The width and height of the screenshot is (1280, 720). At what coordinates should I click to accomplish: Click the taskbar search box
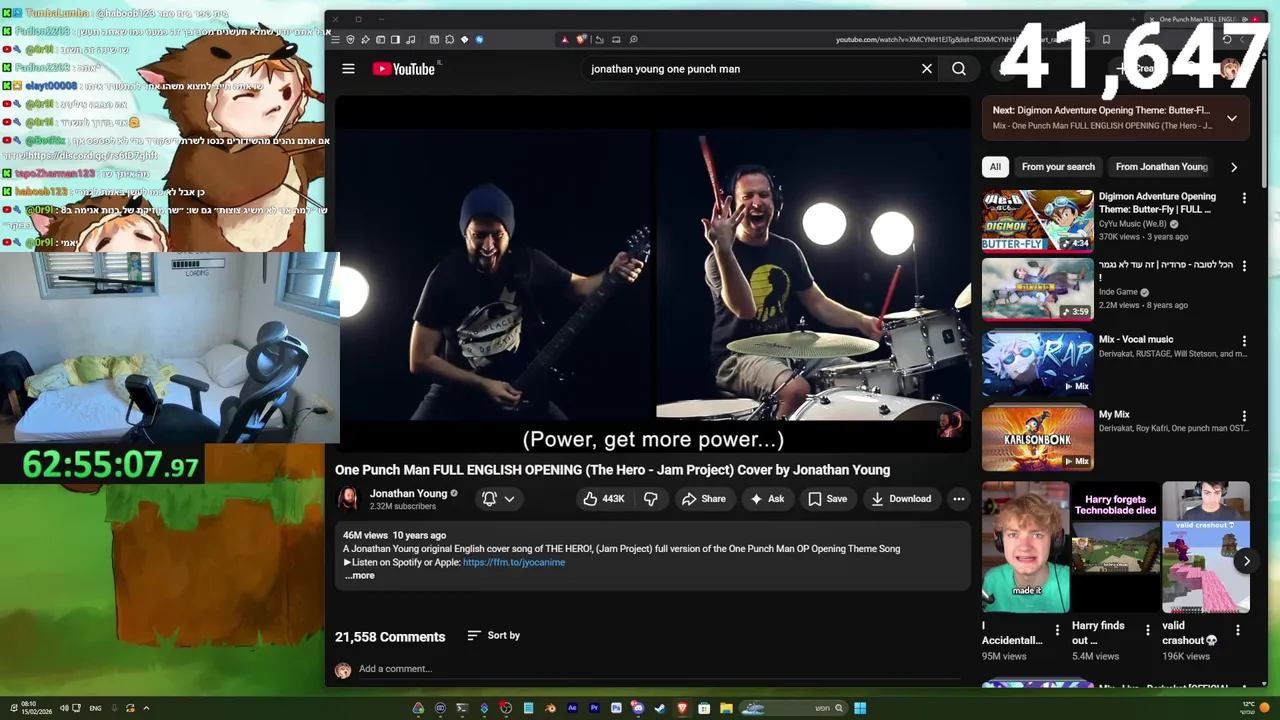794,708
